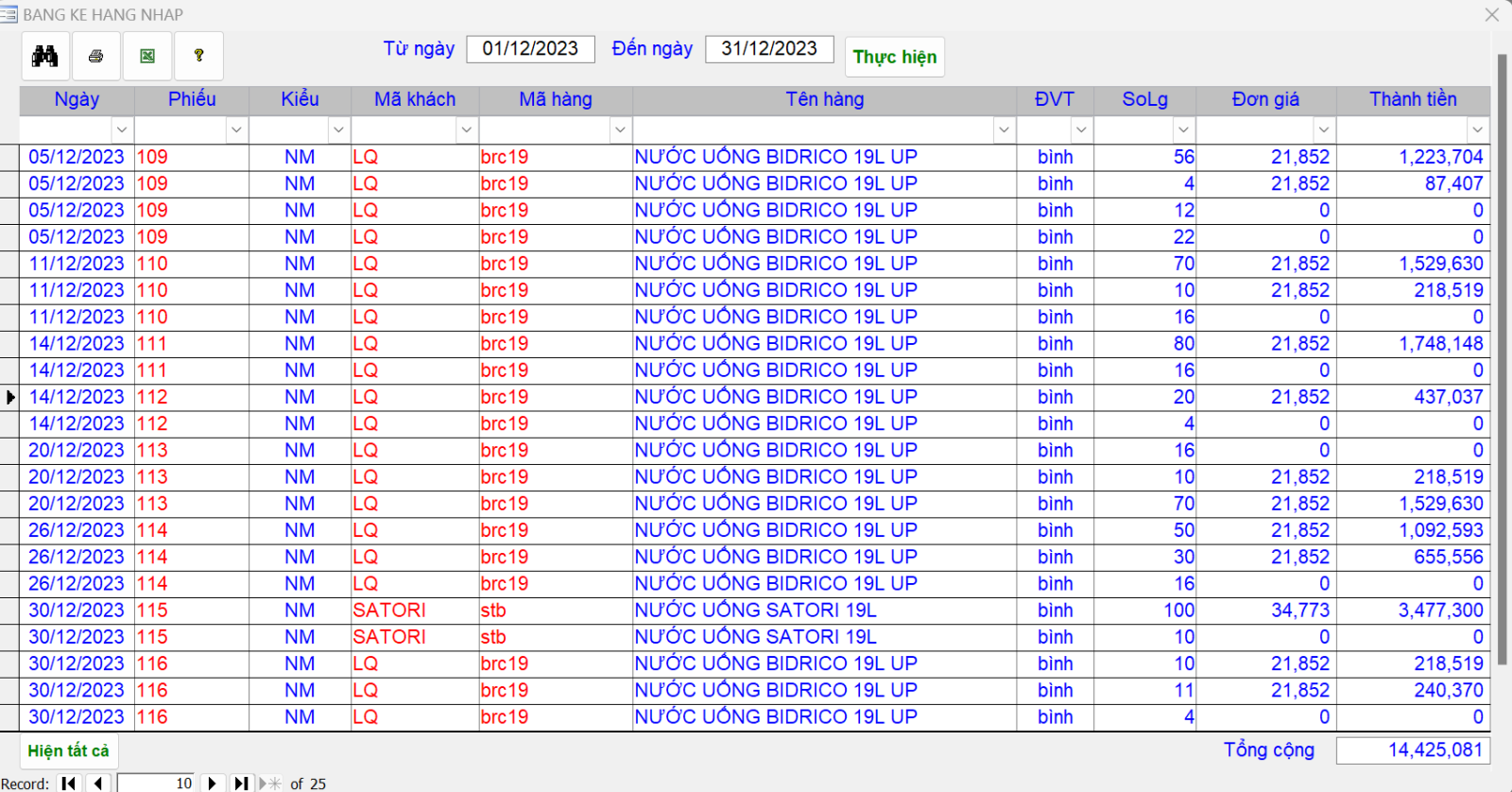Expand the Mã khách filter dropdown
The width and height of the screenshot is (1512, 792).
click(x=466, y=129)
